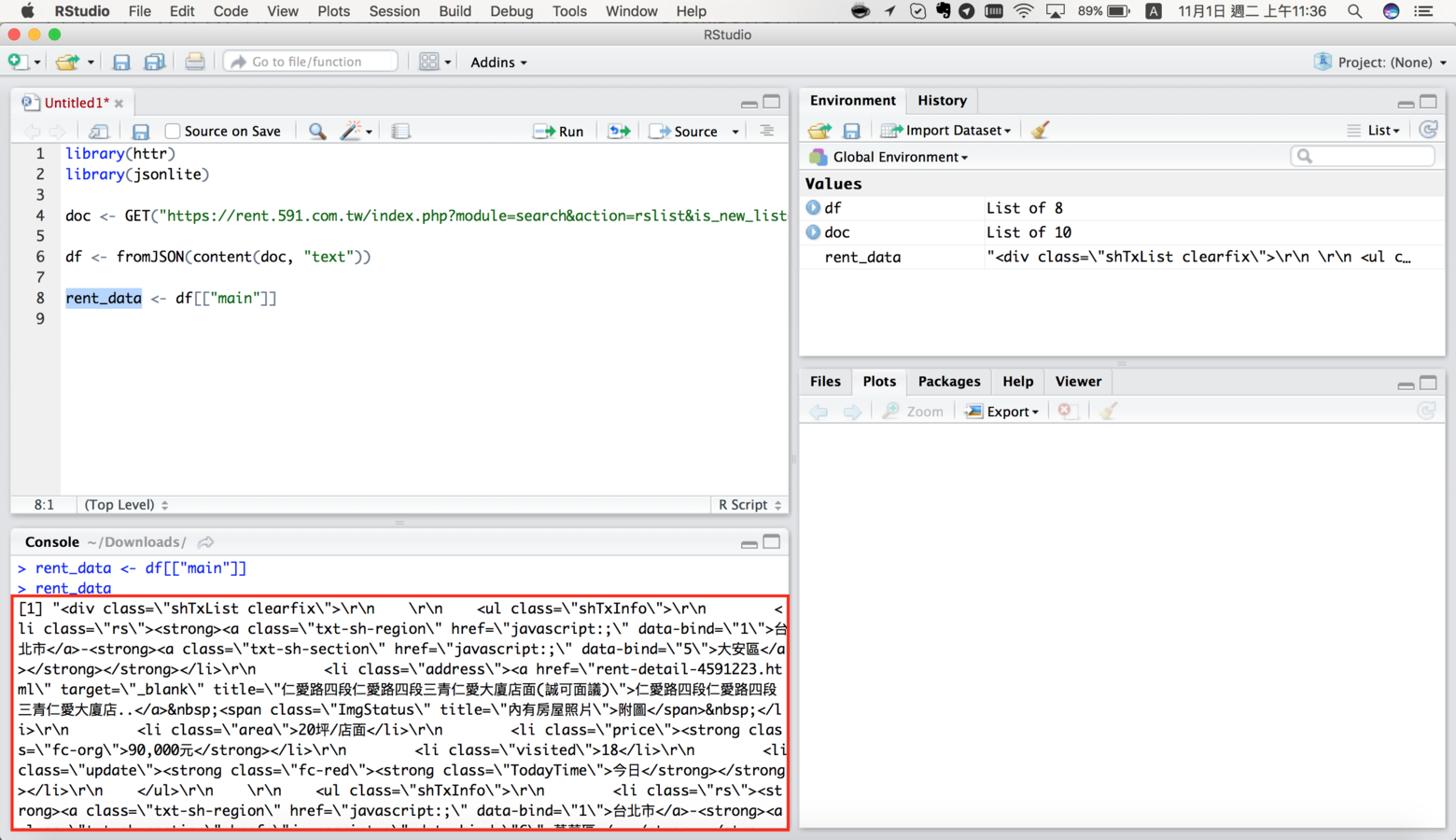Viewport: 1456px width, 840px height.
Task: Save all open documents
Action: (x=155, y=62)
